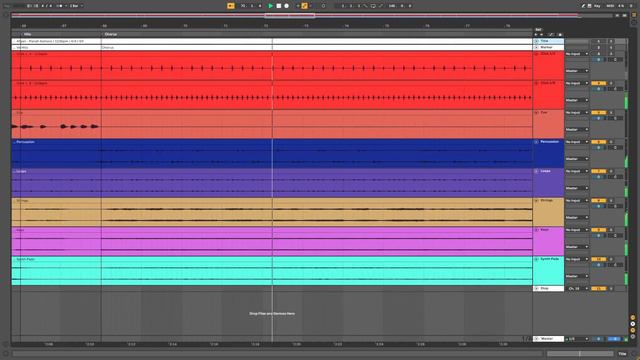Fold the Cue track

click(536, 113)
